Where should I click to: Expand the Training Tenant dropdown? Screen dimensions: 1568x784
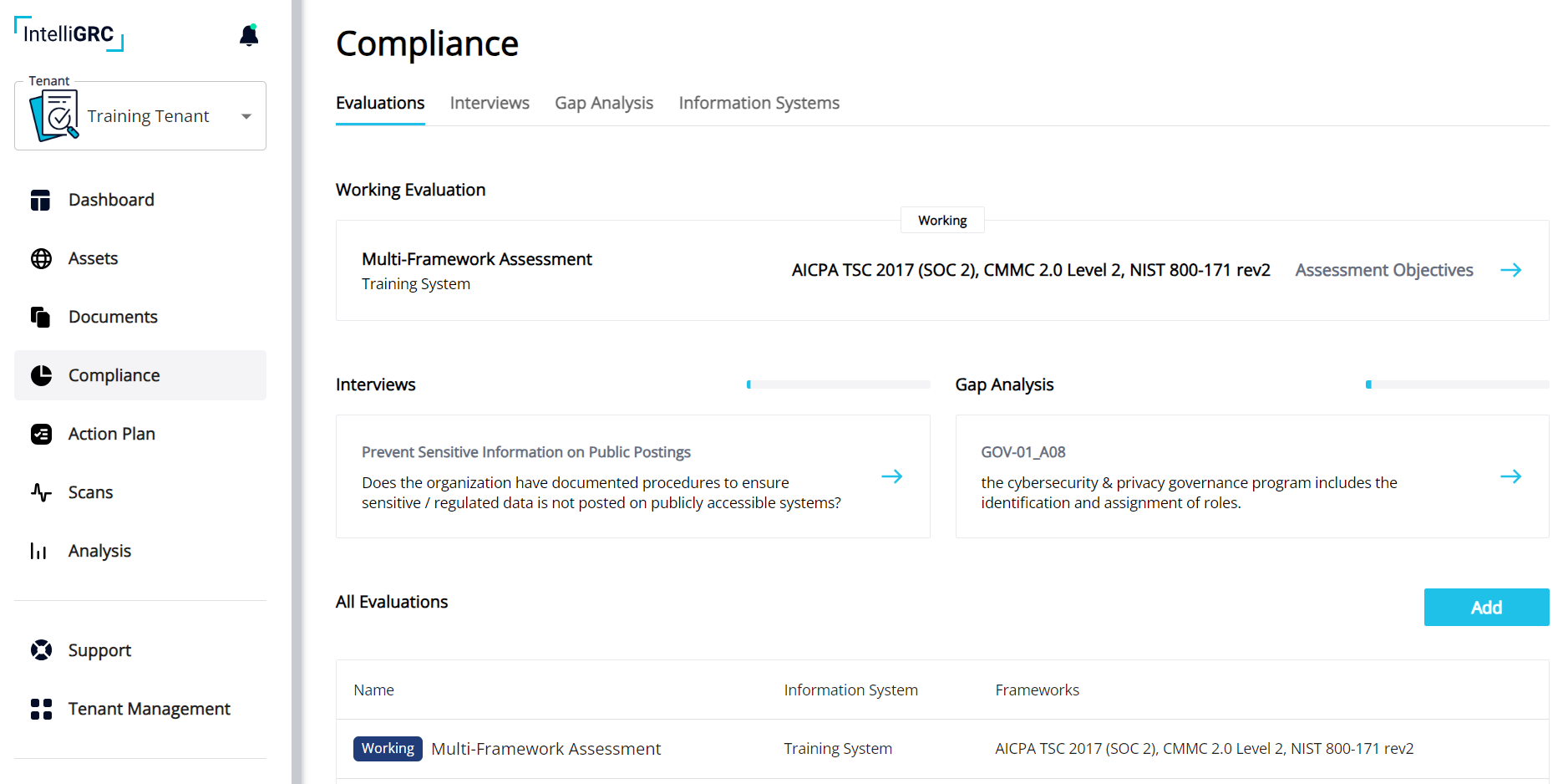246,116
